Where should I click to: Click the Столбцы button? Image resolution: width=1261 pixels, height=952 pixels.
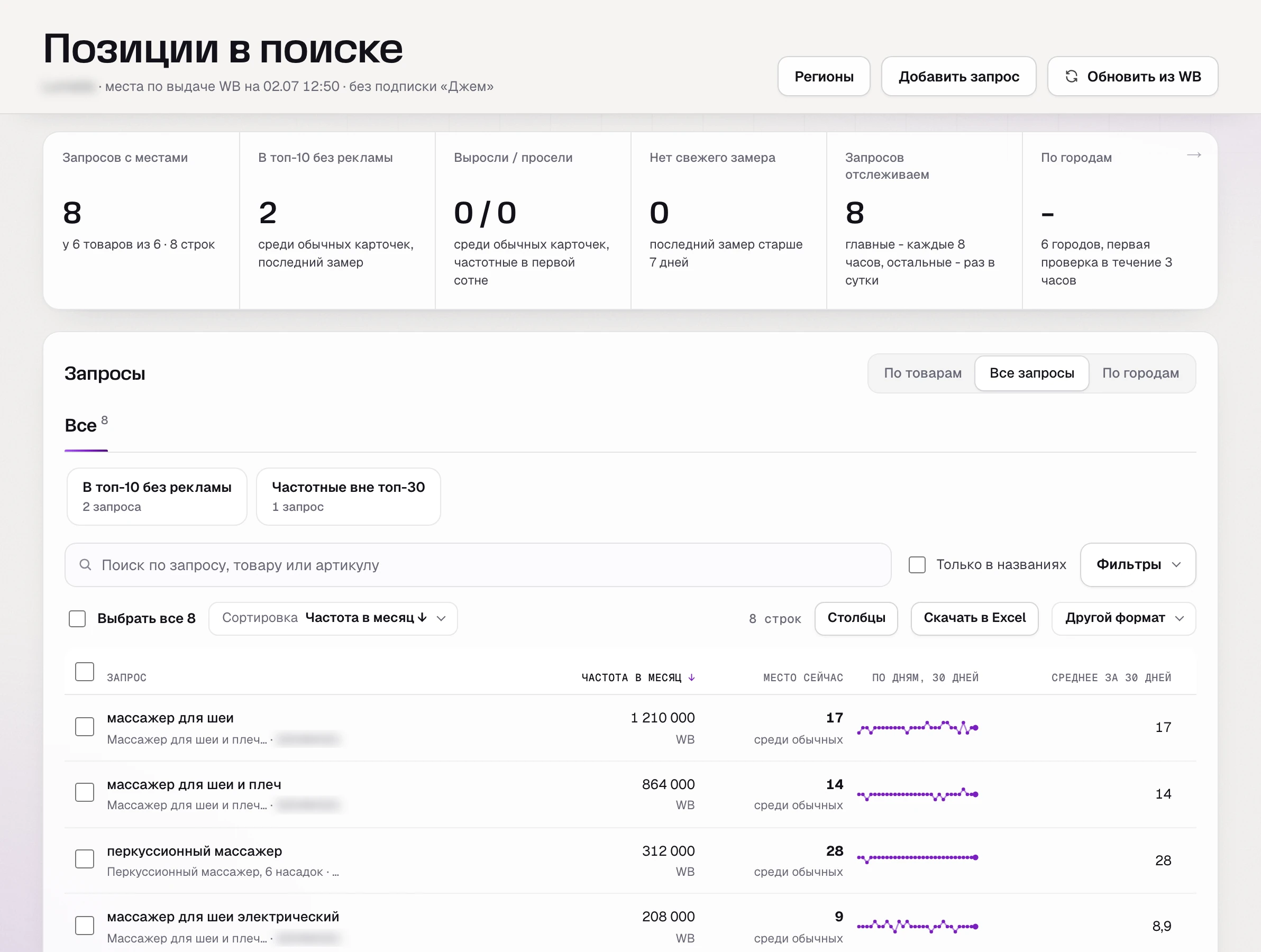pyautogui.click(x=856, y=618)
